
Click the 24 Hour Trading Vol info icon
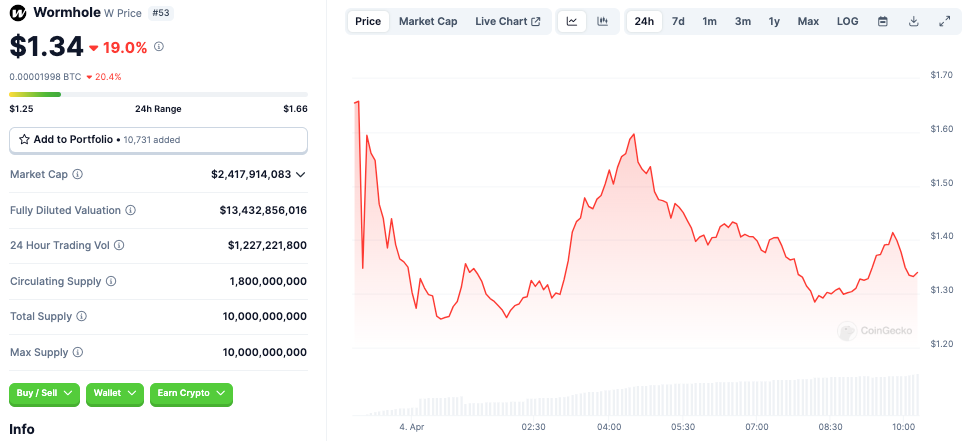119,246
